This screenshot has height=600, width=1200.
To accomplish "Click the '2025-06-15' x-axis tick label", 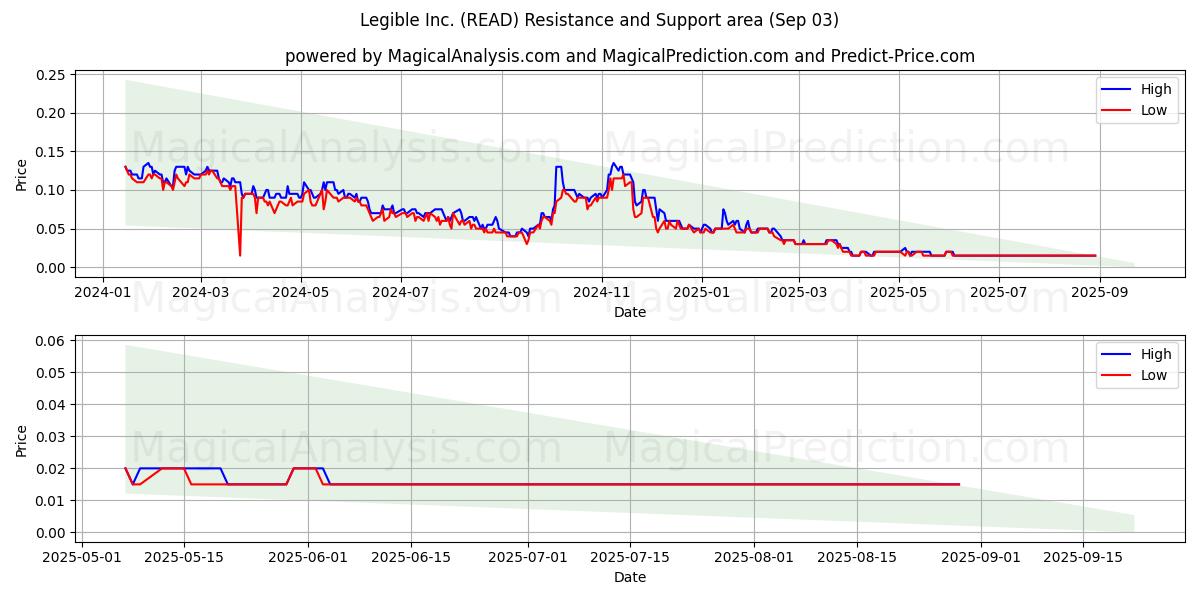I will tap(412, 557).
